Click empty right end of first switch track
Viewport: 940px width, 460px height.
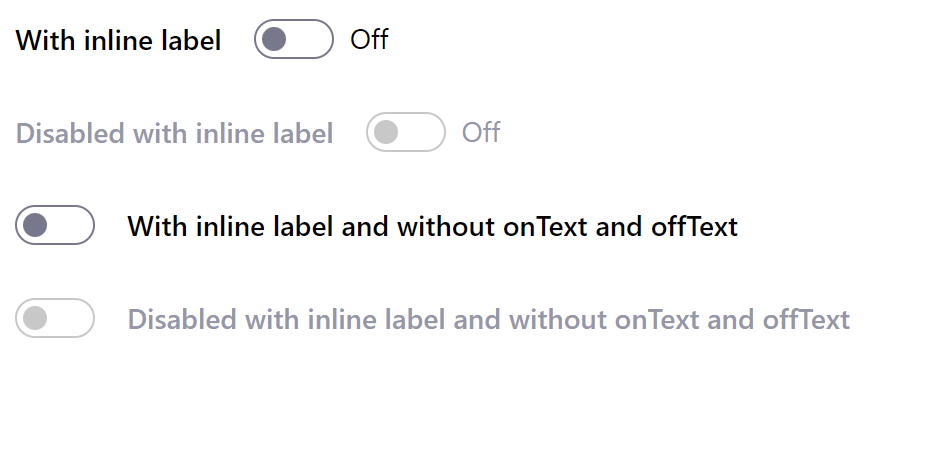314,40
